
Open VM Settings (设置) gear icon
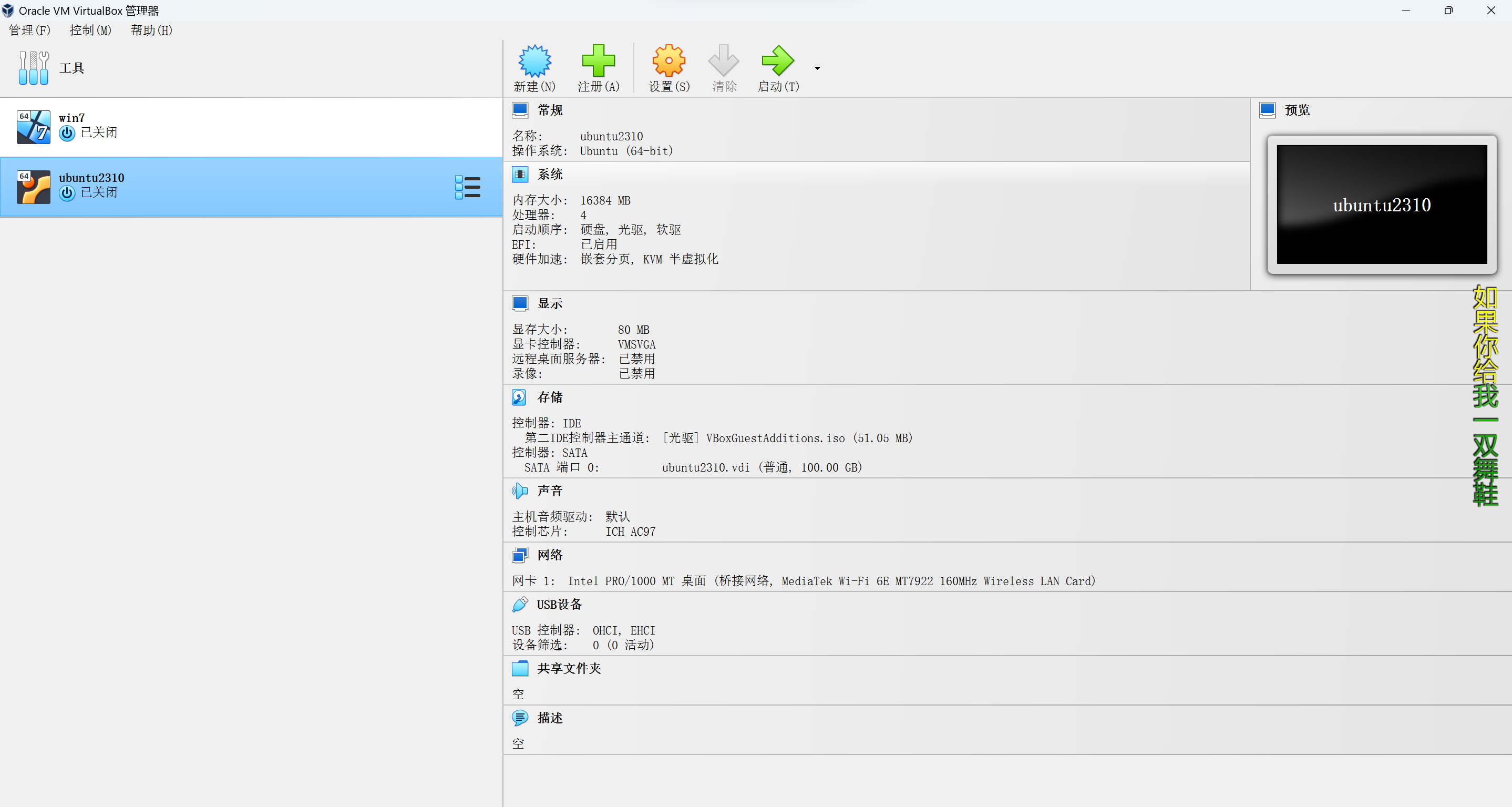pyautogui.click(x=668, y=60)
